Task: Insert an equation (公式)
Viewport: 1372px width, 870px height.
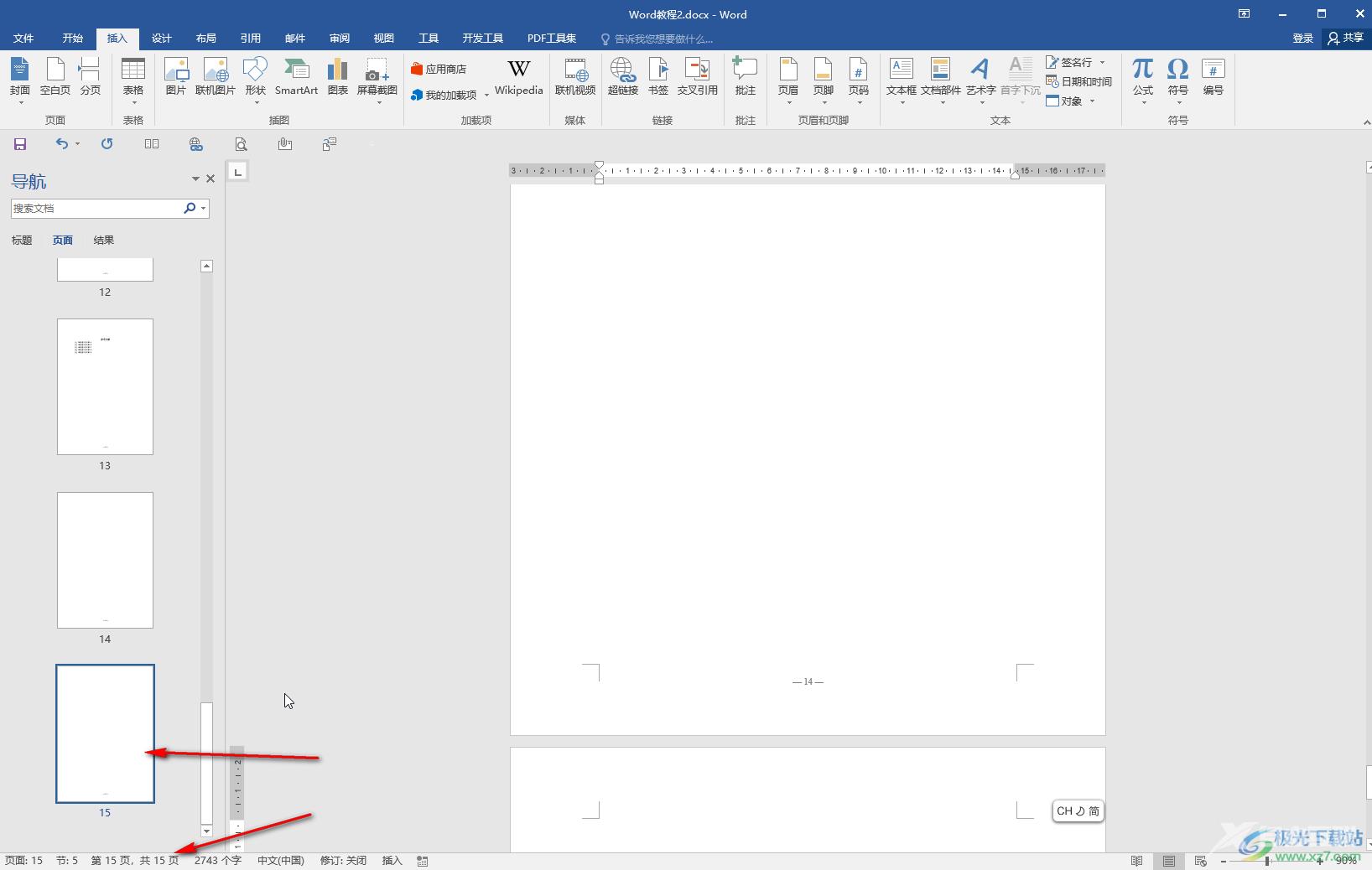Action: click(1143, 80)
